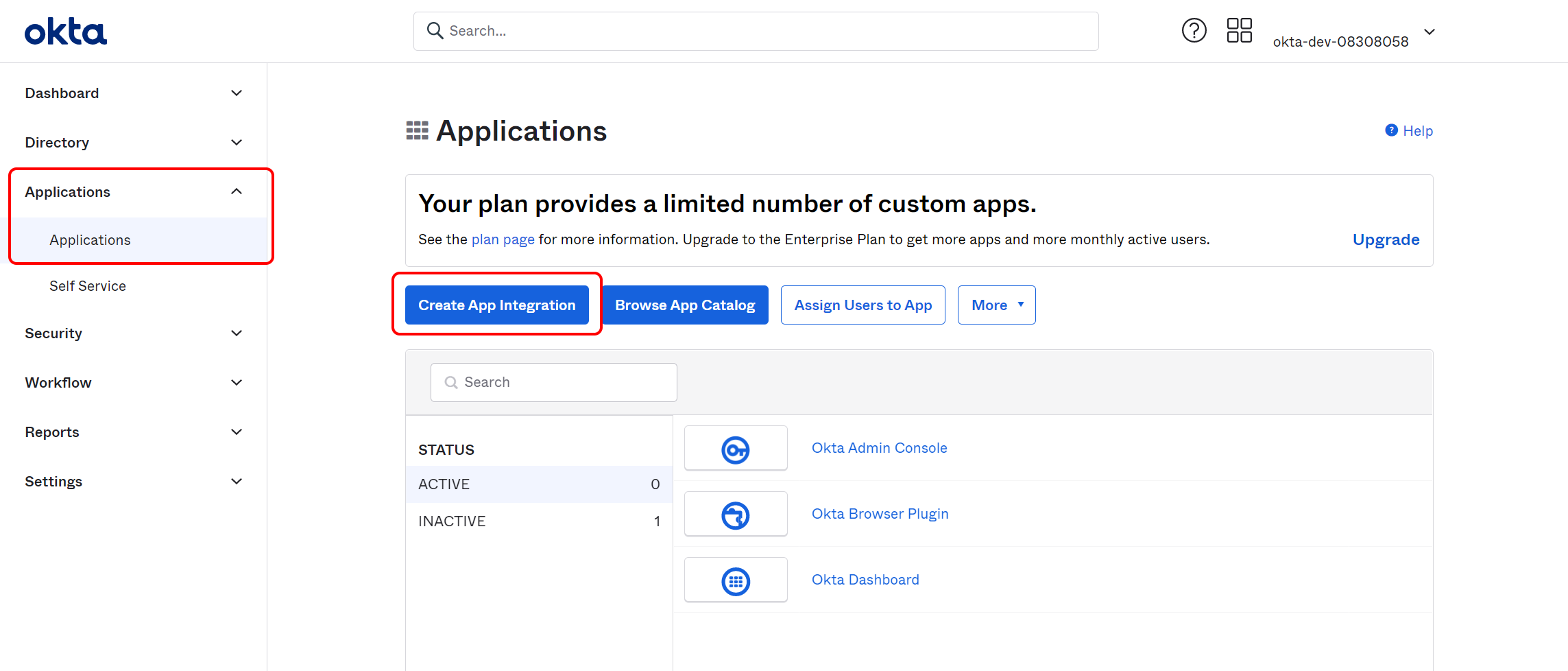
Task: Click the magnifier icon in the apps search box
Action: (451, 382)
